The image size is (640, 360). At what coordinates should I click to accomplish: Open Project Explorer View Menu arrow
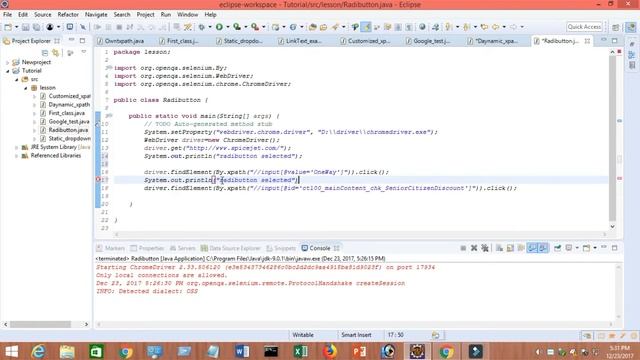pos(84,52)
